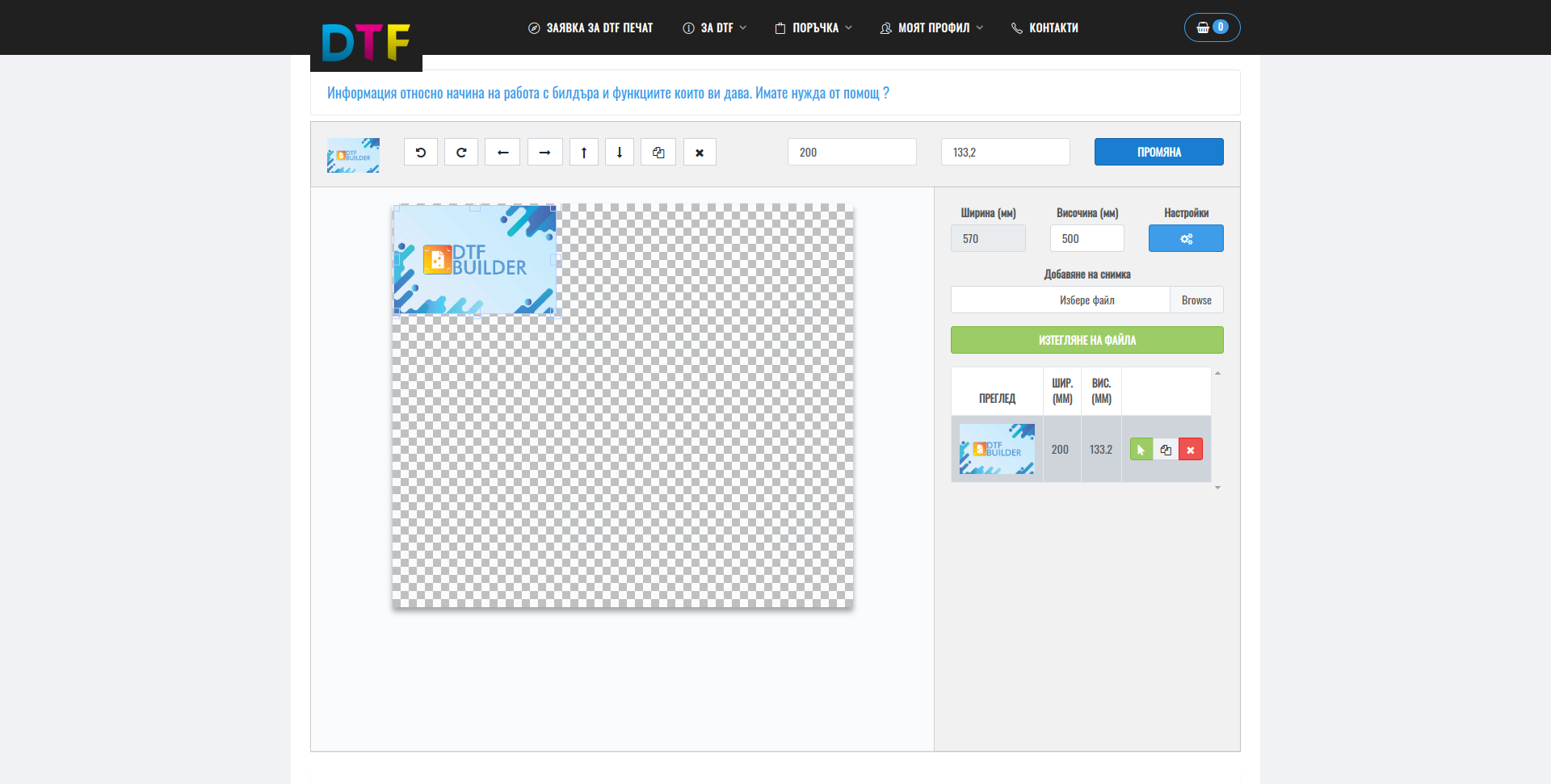Go to the КОНТАКТИ page
The height and width of the screenshot is (784, 1551).
(x=1045, y=28)
